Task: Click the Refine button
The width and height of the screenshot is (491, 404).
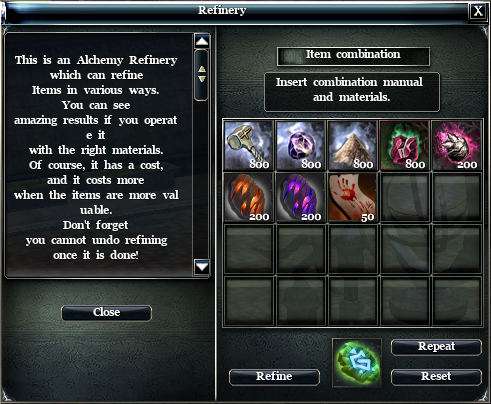Action: [274, 377]
